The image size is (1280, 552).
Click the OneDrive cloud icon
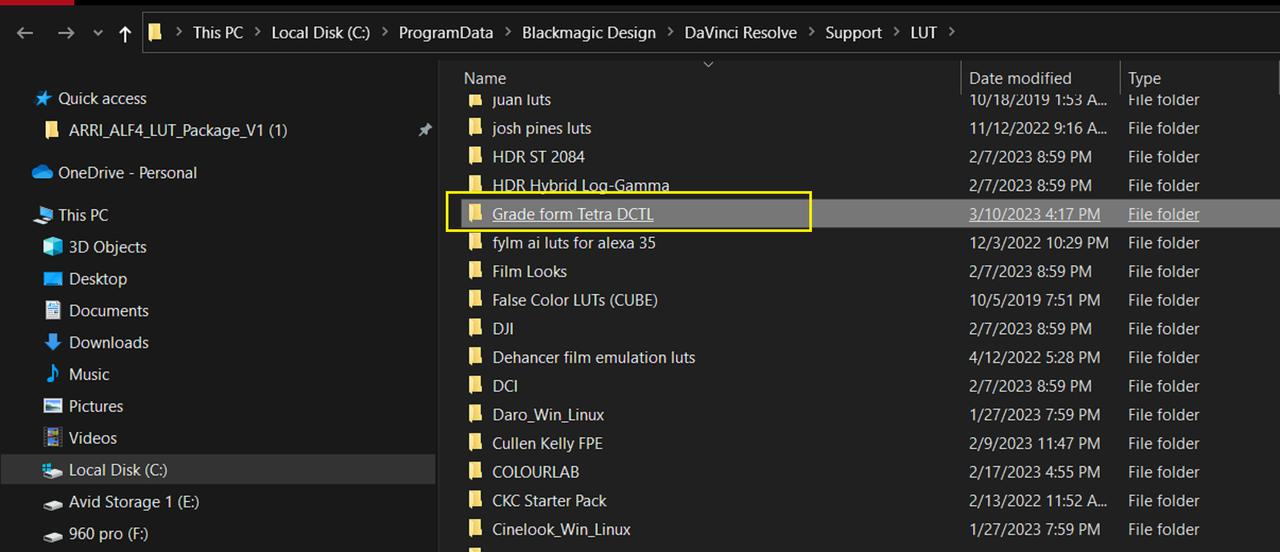[42, 172]
